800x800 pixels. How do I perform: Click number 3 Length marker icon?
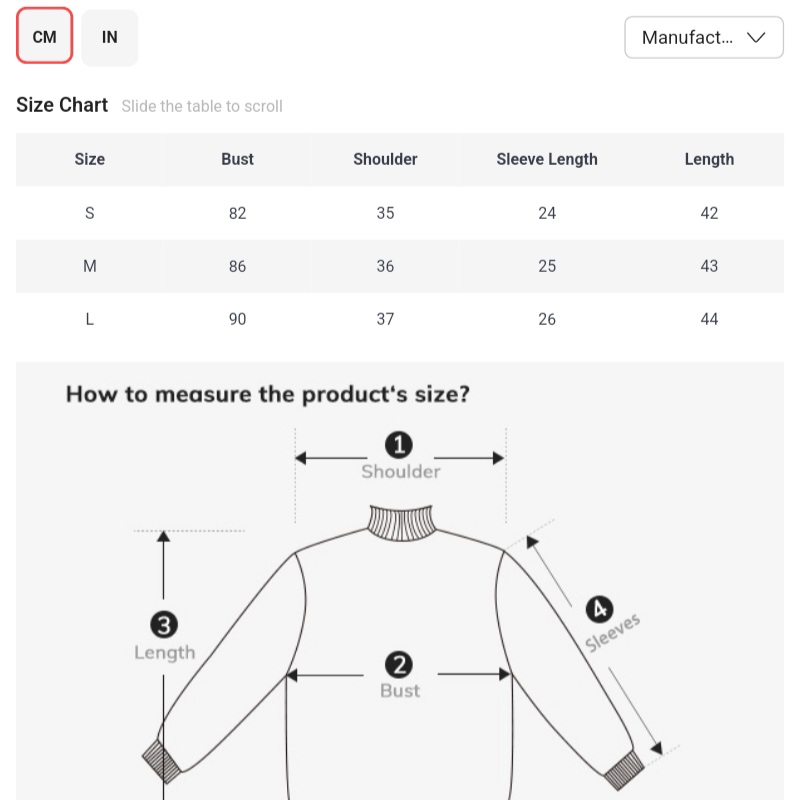click(x=164, y=626)
